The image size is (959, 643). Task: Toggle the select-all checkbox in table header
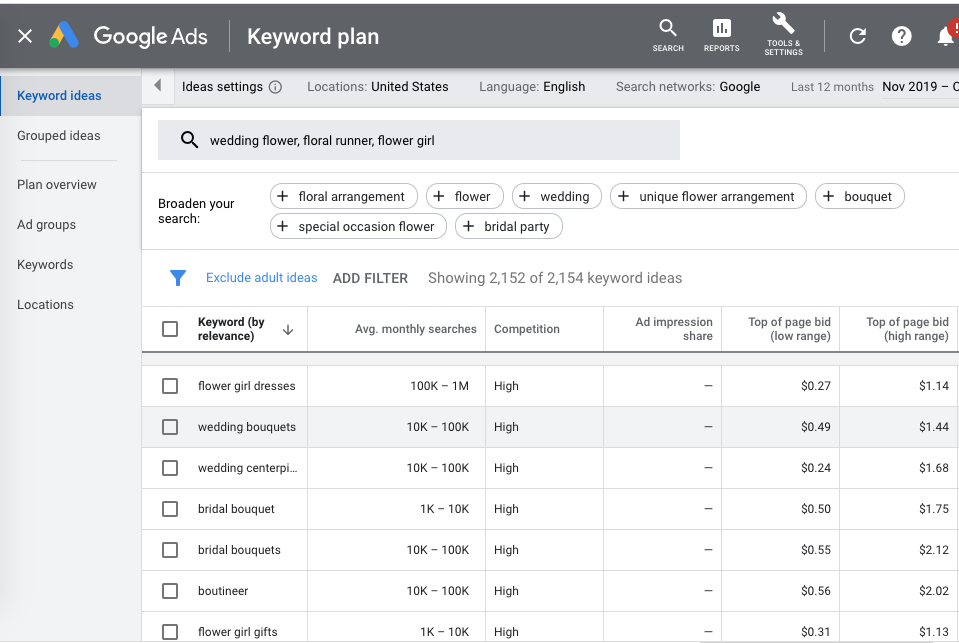(170, 329)
